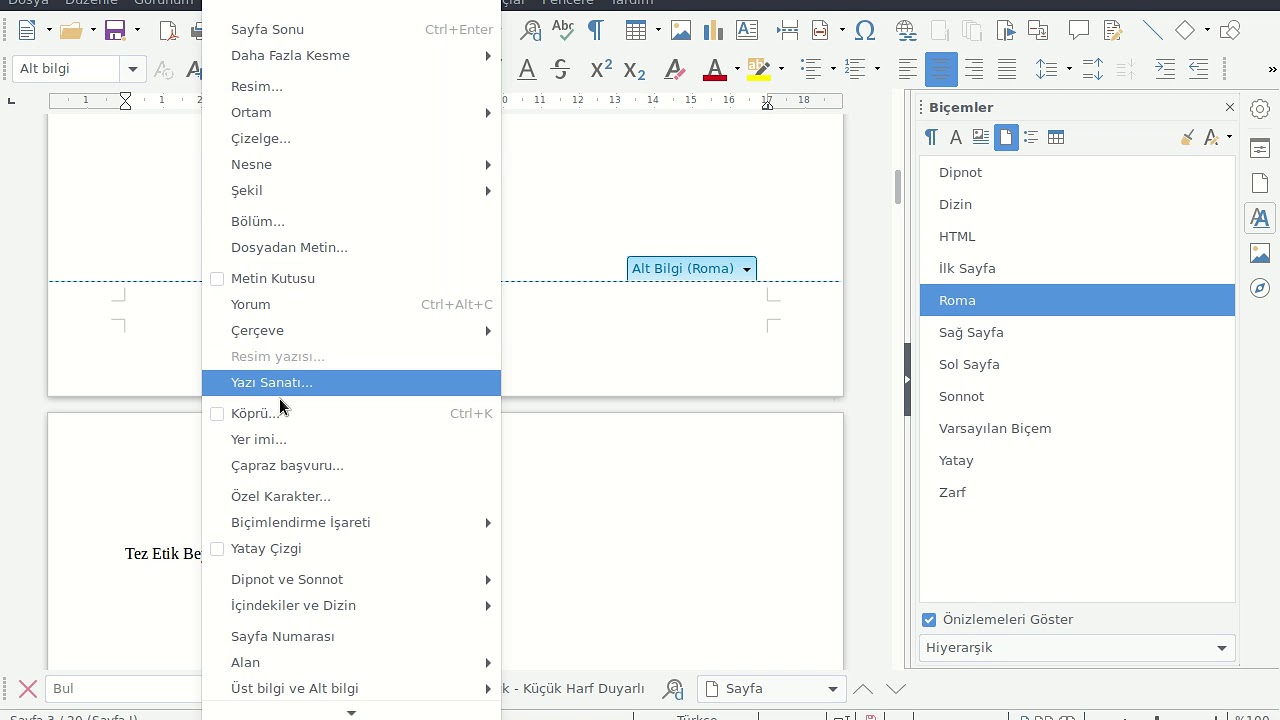Expand Çerçeve submenu
This screenshot has height=720, width=1280.
tap(351, 330)
